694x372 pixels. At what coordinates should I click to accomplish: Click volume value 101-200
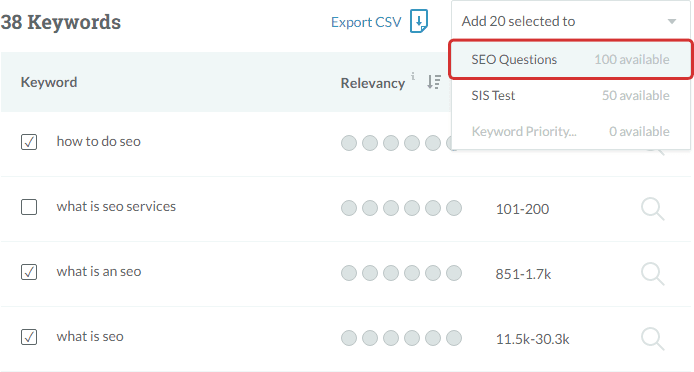click(x=522, y=209)
